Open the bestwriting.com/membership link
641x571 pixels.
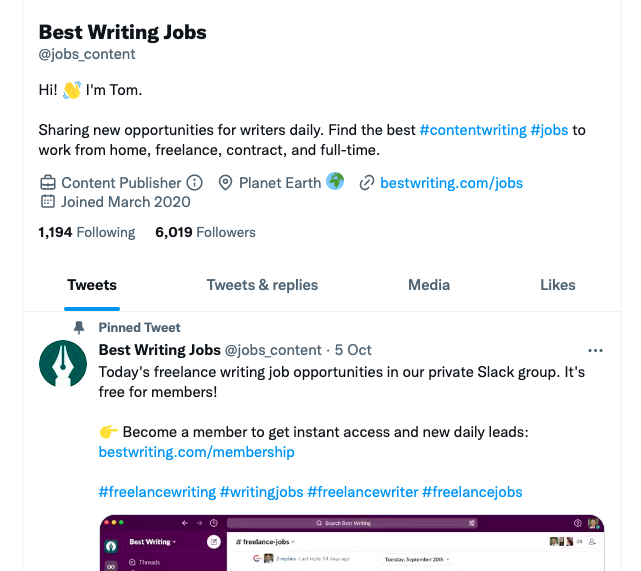(x=197, y=452)
